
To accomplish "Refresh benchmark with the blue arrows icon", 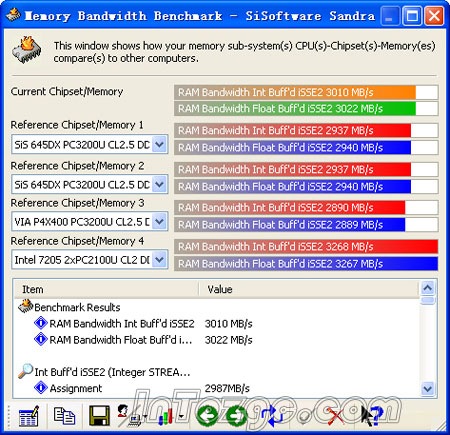I will (x=272, y=416).
